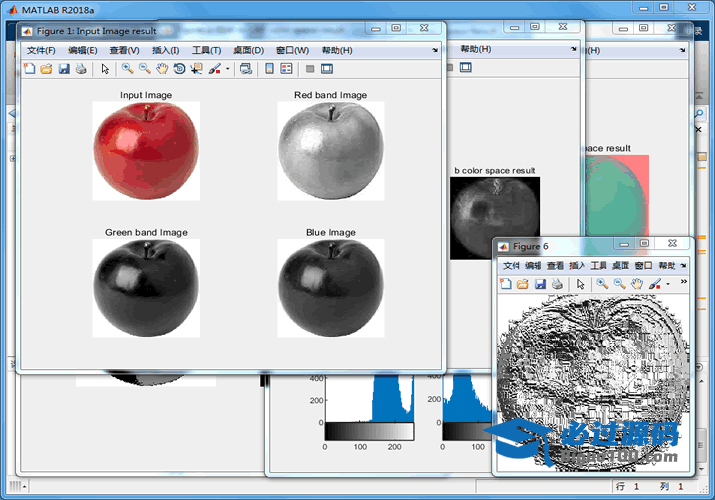Print Figure 6 with printer icon
This screenshot has height=500, width=715.
click(x=557, y=284)
